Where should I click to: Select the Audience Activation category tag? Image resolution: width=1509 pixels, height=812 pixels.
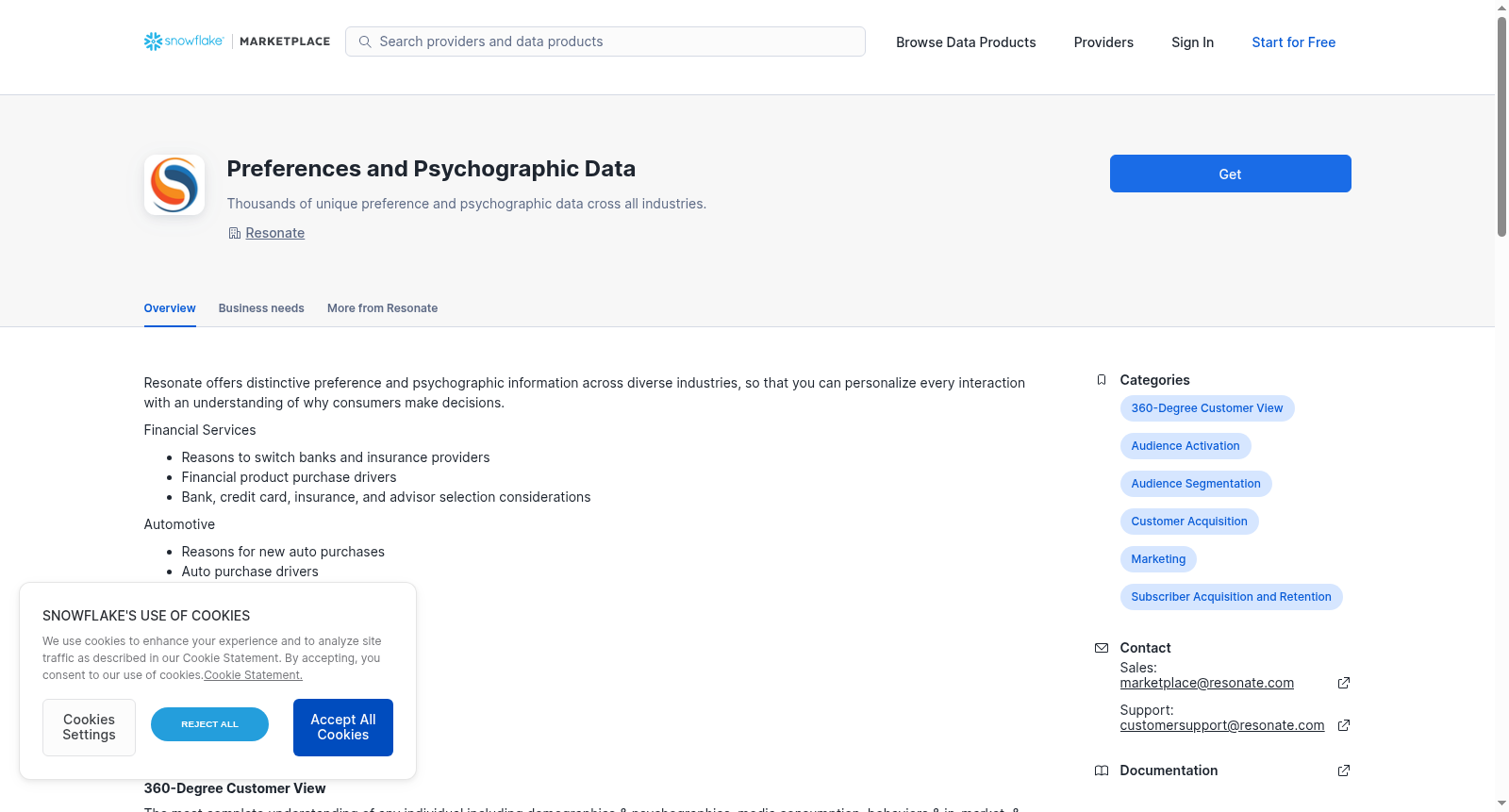[x=1186, y=446]
